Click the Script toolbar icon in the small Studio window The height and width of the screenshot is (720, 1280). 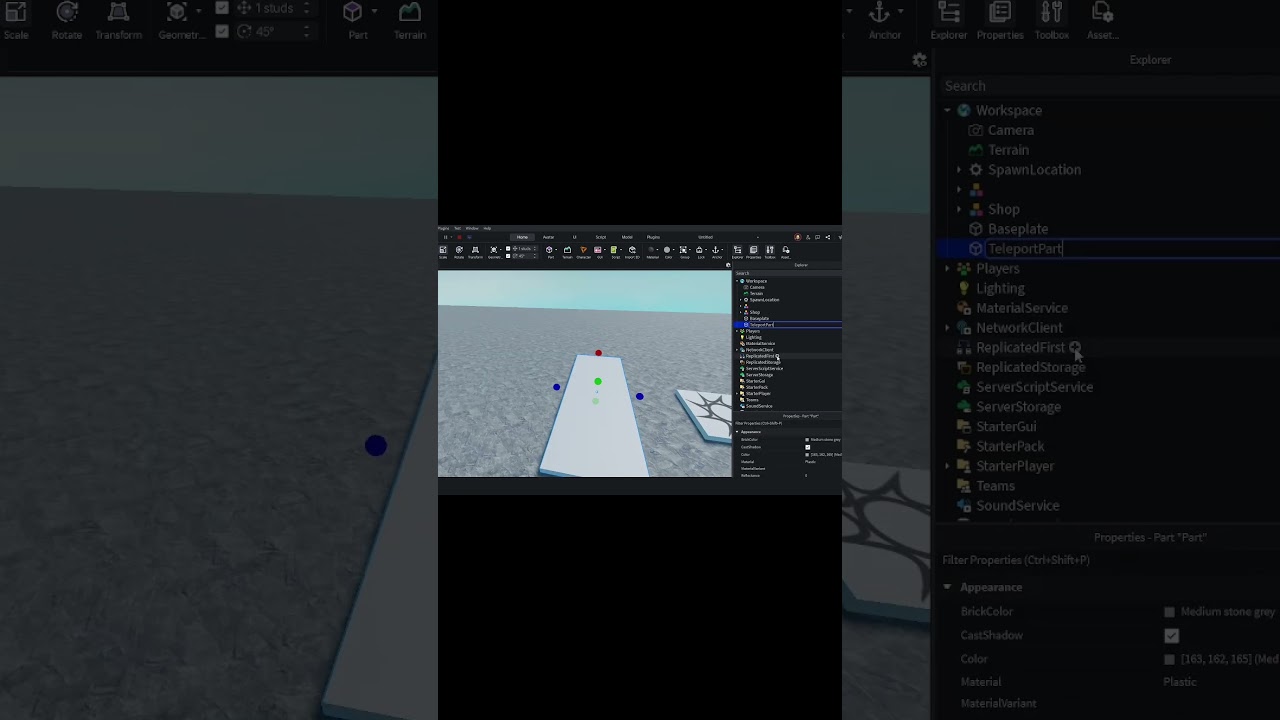(x=616, y=251)
